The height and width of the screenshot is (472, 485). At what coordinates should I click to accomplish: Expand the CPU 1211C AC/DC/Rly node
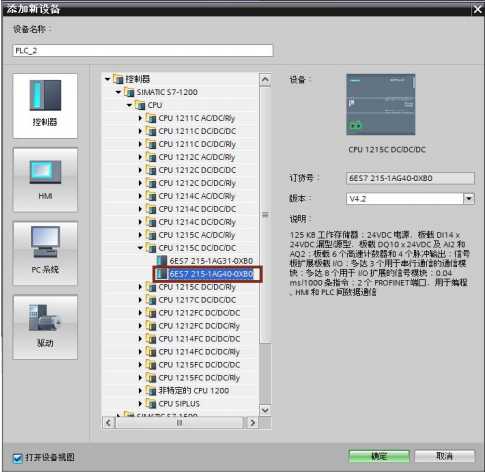(140, 118)
